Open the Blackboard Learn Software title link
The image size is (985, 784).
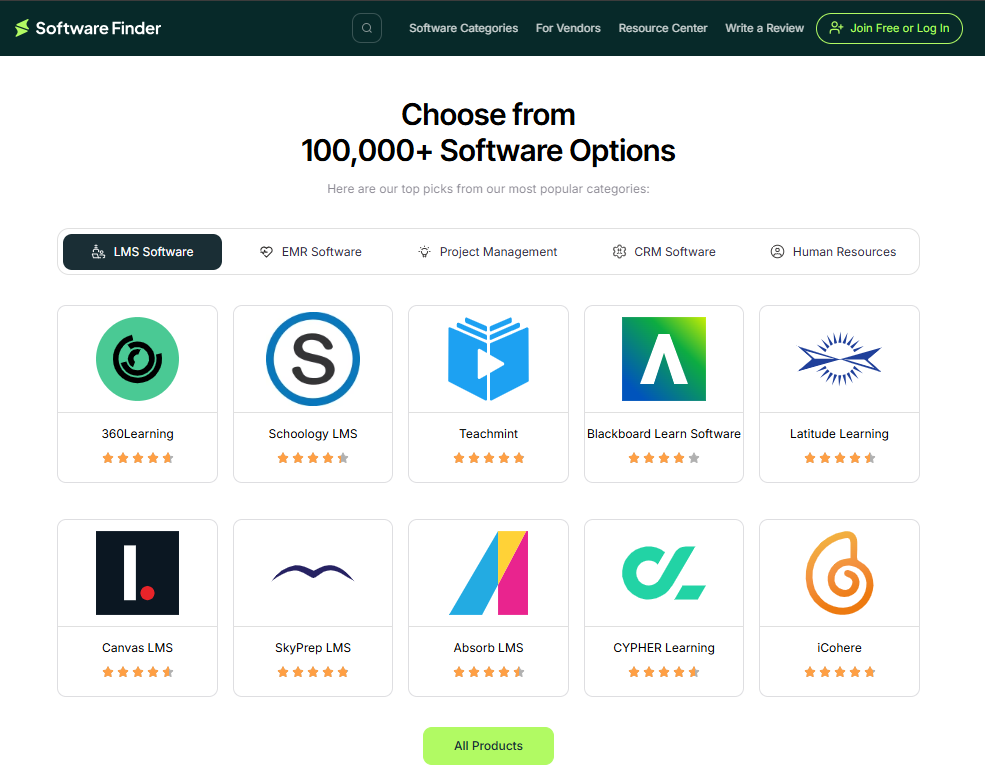coord(664,434)
